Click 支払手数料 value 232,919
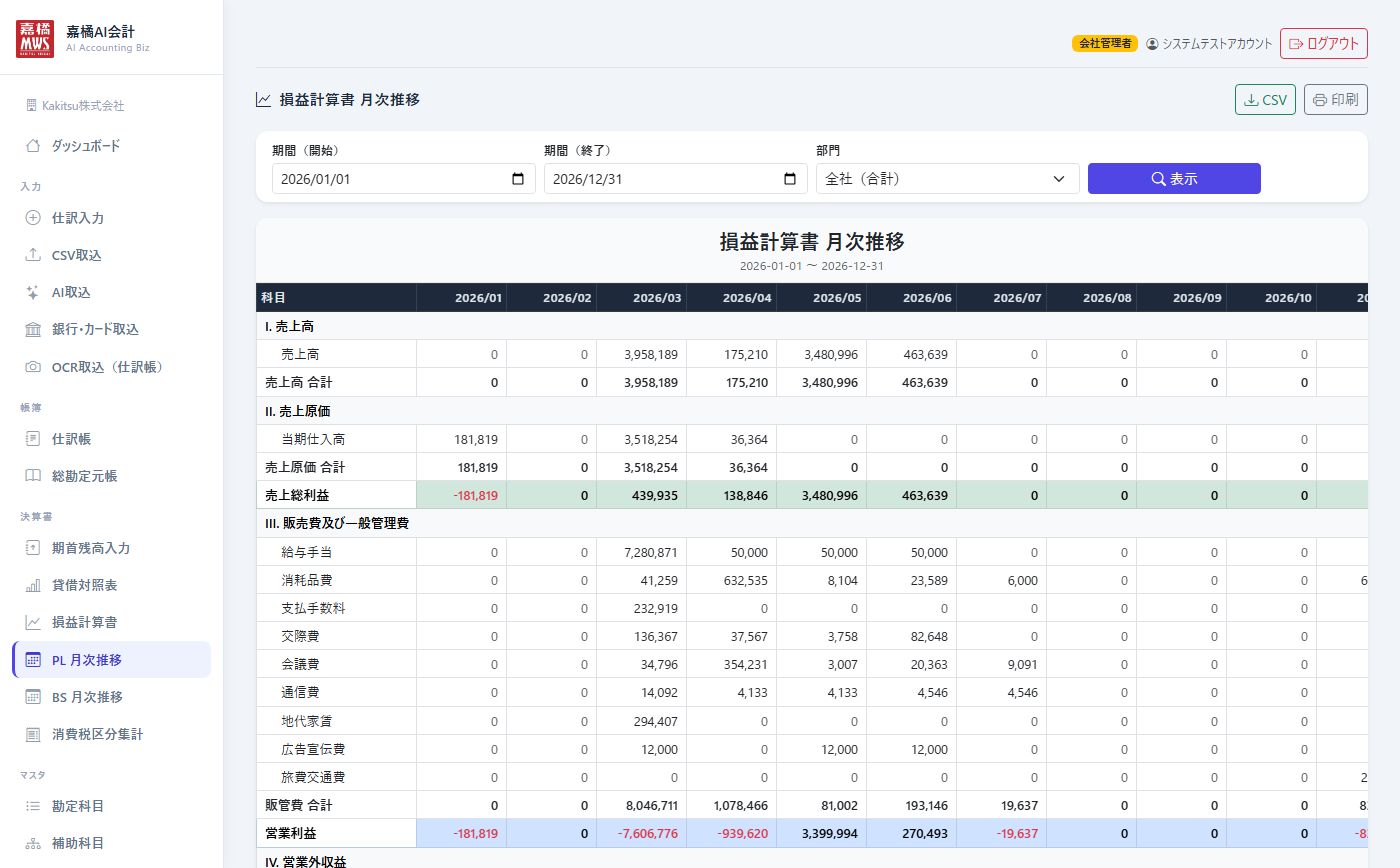Screen dimensions: 1400x868 click(654, 608)
